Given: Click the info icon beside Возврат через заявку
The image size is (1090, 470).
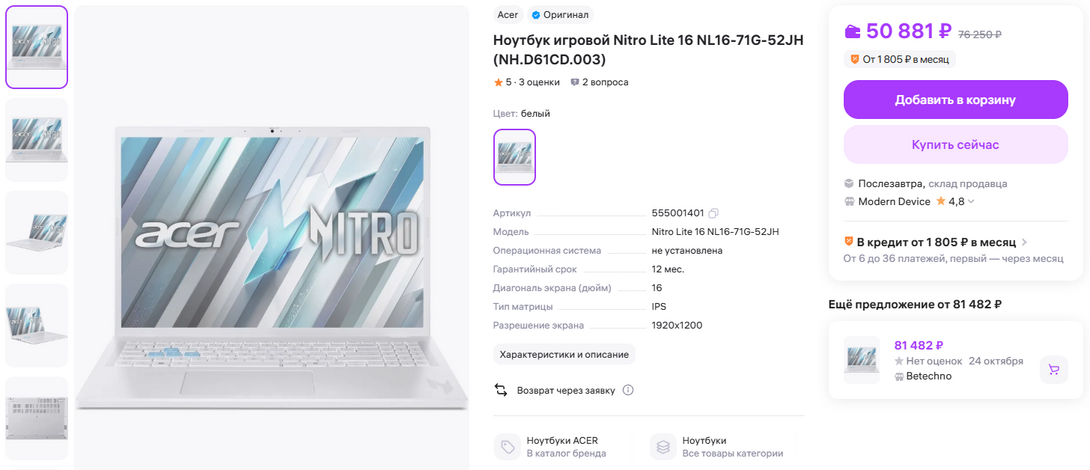Looking at the screenshot, I should coord(628,390).
